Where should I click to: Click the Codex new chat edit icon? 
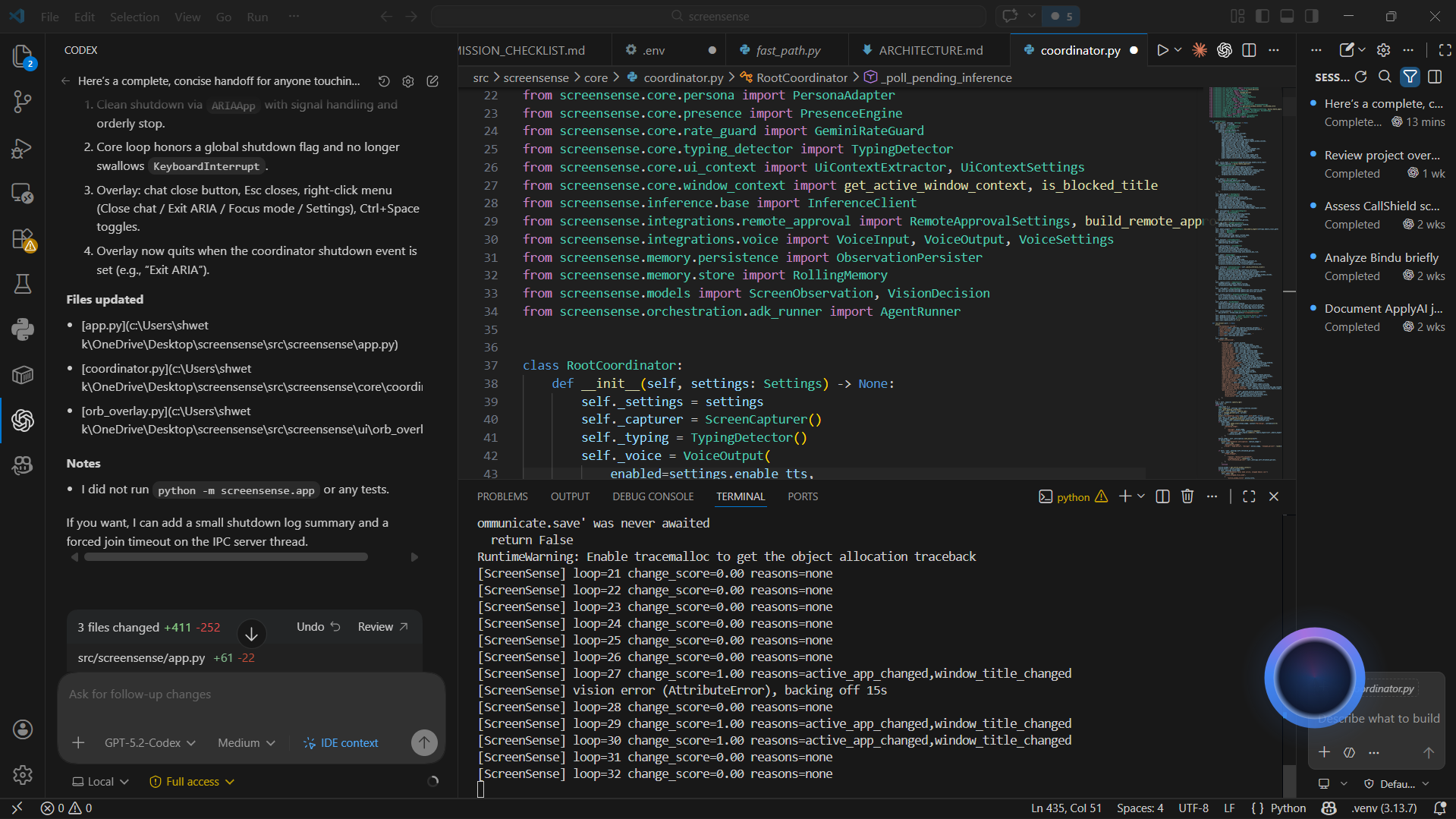tap(432, 81)
